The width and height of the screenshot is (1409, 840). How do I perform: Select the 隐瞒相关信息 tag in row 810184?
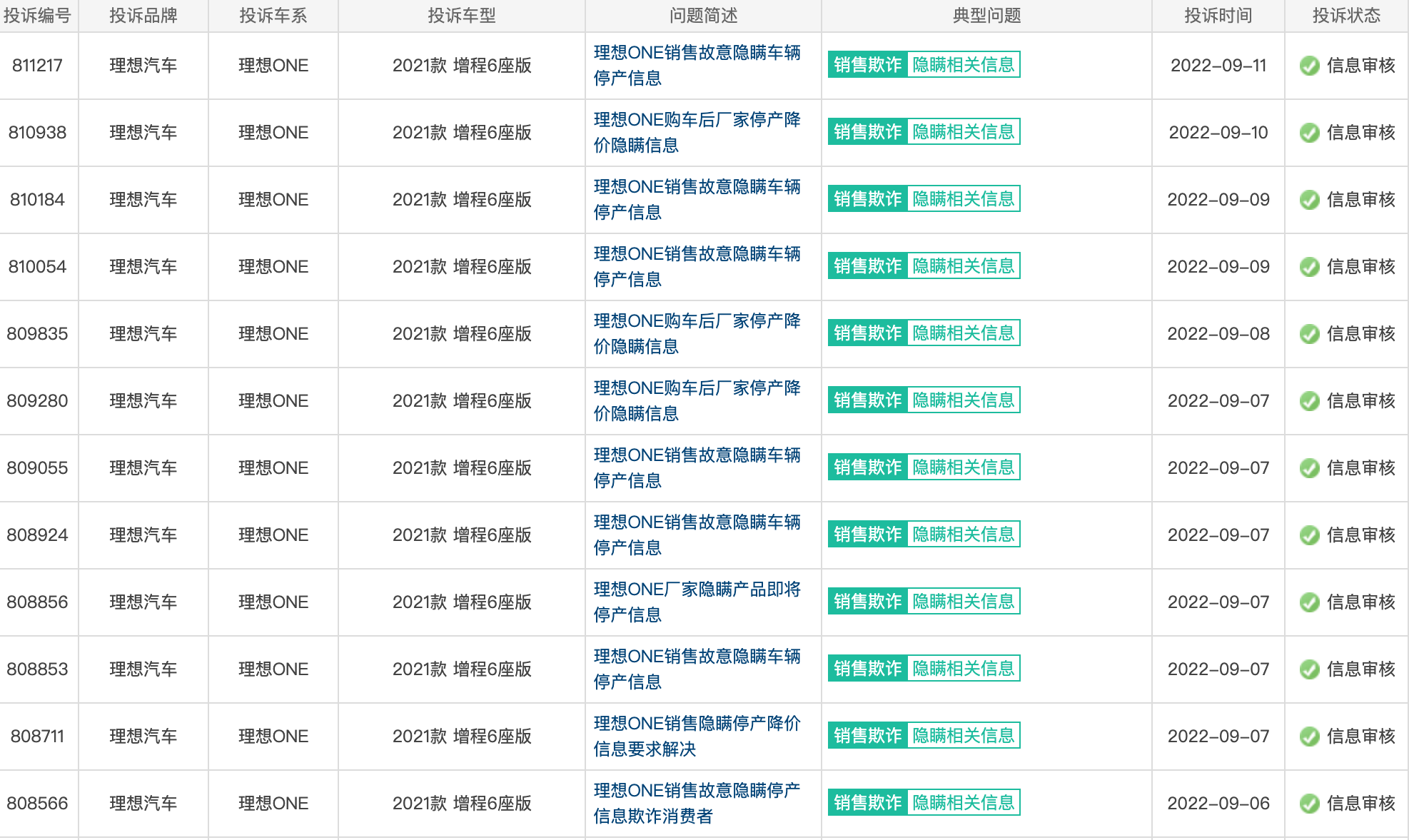(964, 199)
